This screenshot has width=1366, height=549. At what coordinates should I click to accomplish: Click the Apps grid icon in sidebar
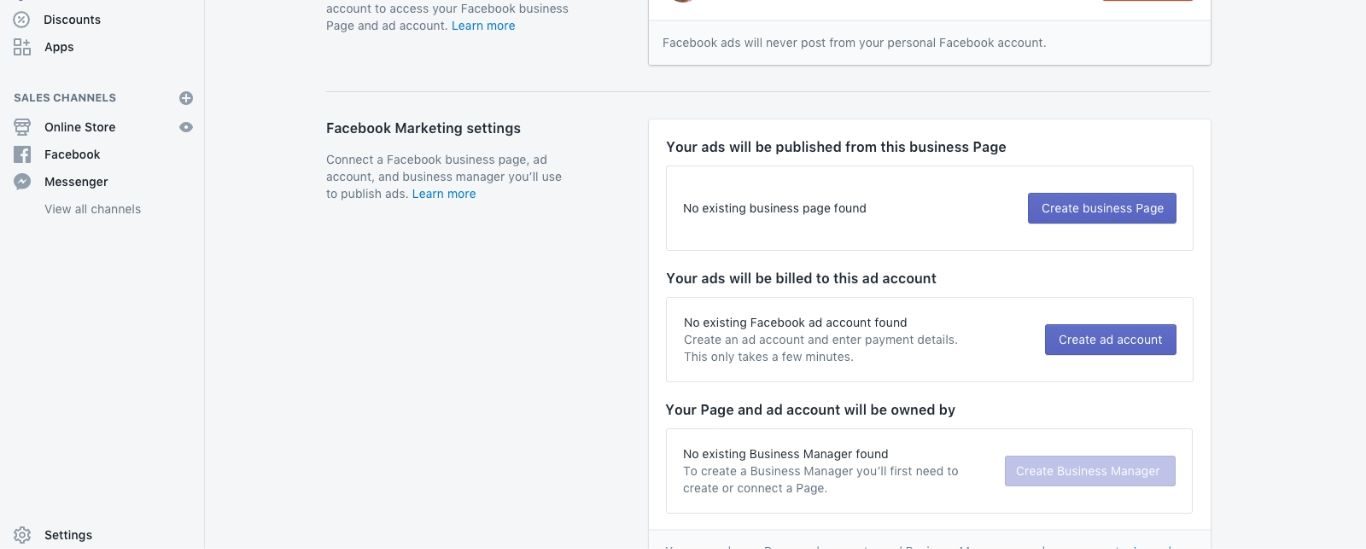tap(22, 47)
